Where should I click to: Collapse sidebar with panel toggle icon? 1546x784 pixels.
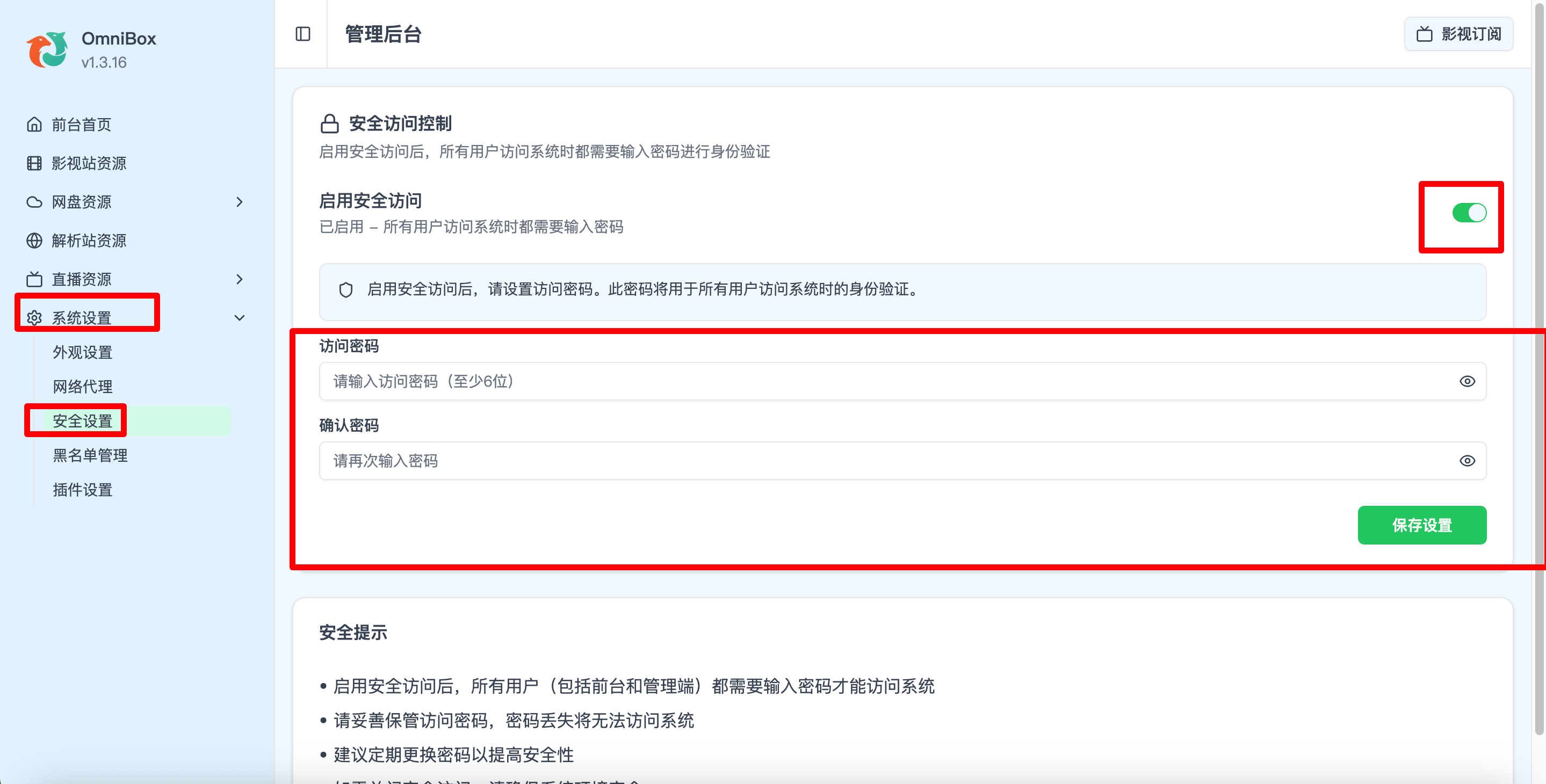[x=302, y=34]
